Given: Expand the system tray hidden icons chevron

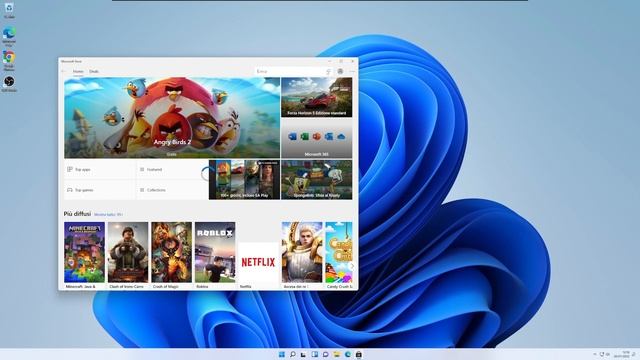Looking at the screenshot, I should point(594,354).
